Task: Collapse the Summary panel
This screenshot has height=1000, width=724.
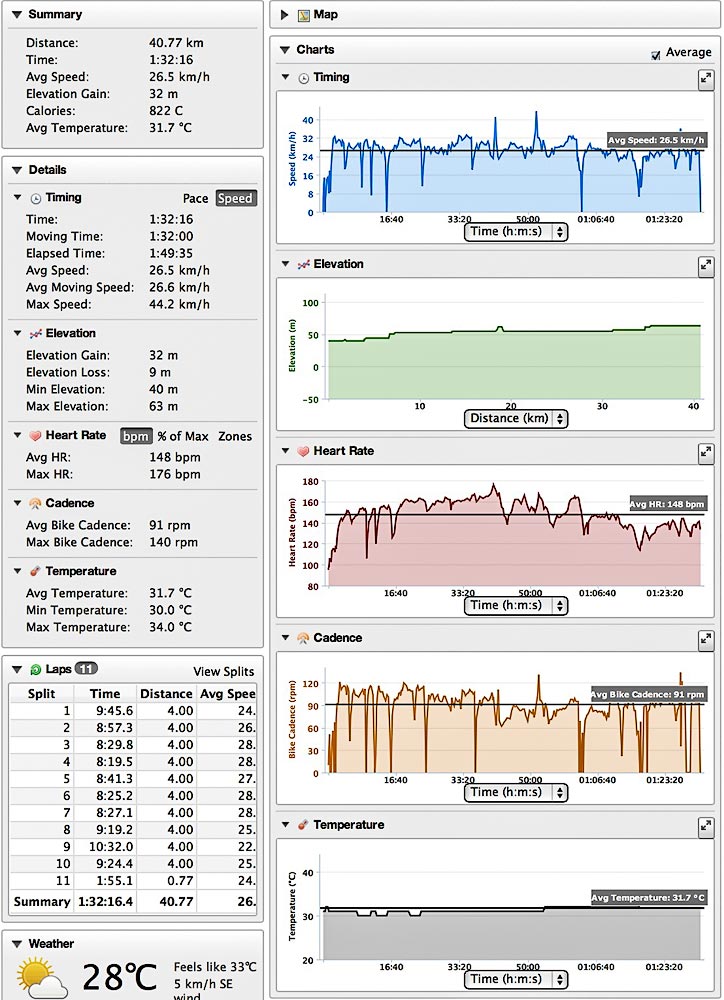Action: [x=16, y=15]
